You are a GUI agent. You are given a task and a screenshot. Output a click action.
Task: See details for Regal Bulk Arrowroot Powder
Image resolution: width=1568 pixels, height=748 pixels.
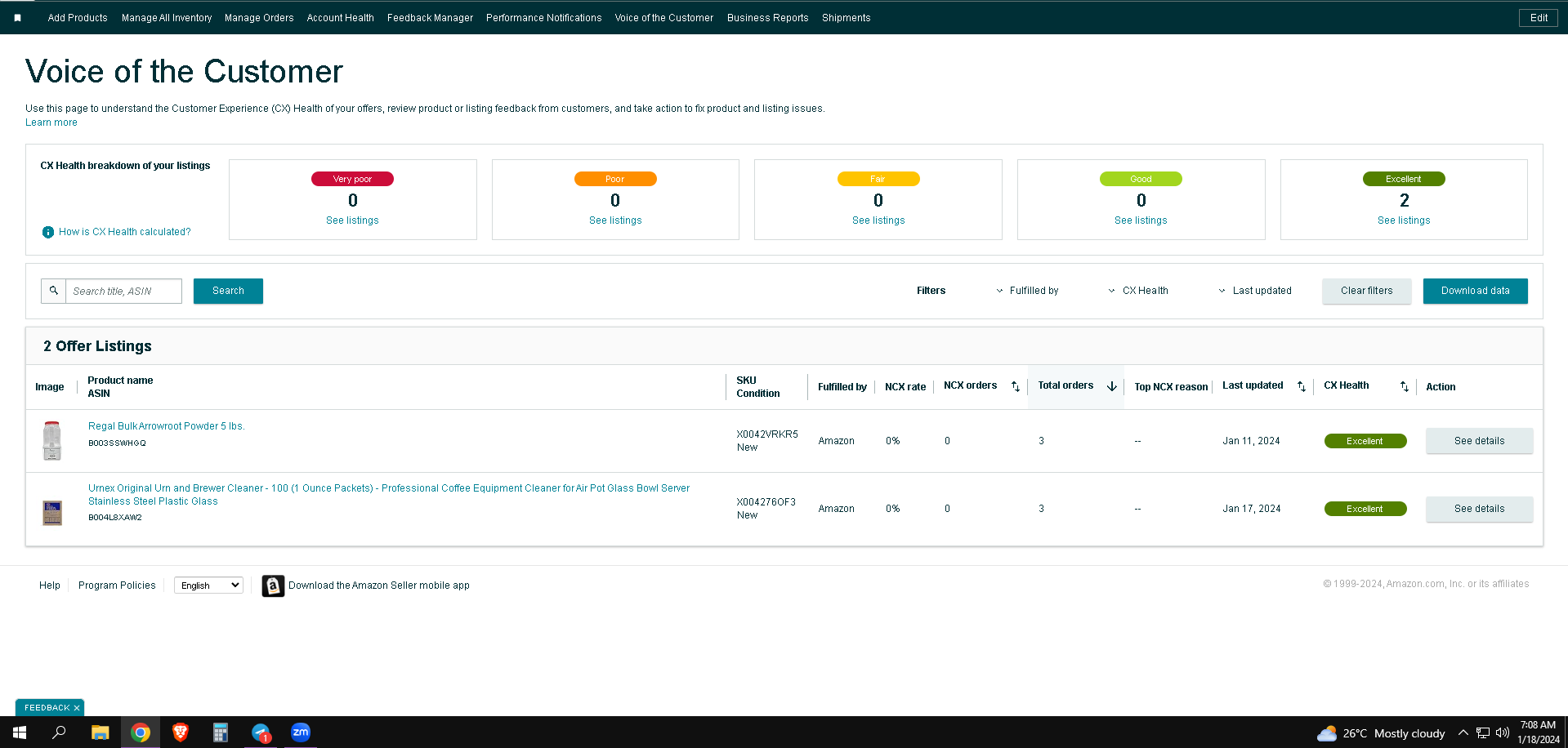(1479, 441)
